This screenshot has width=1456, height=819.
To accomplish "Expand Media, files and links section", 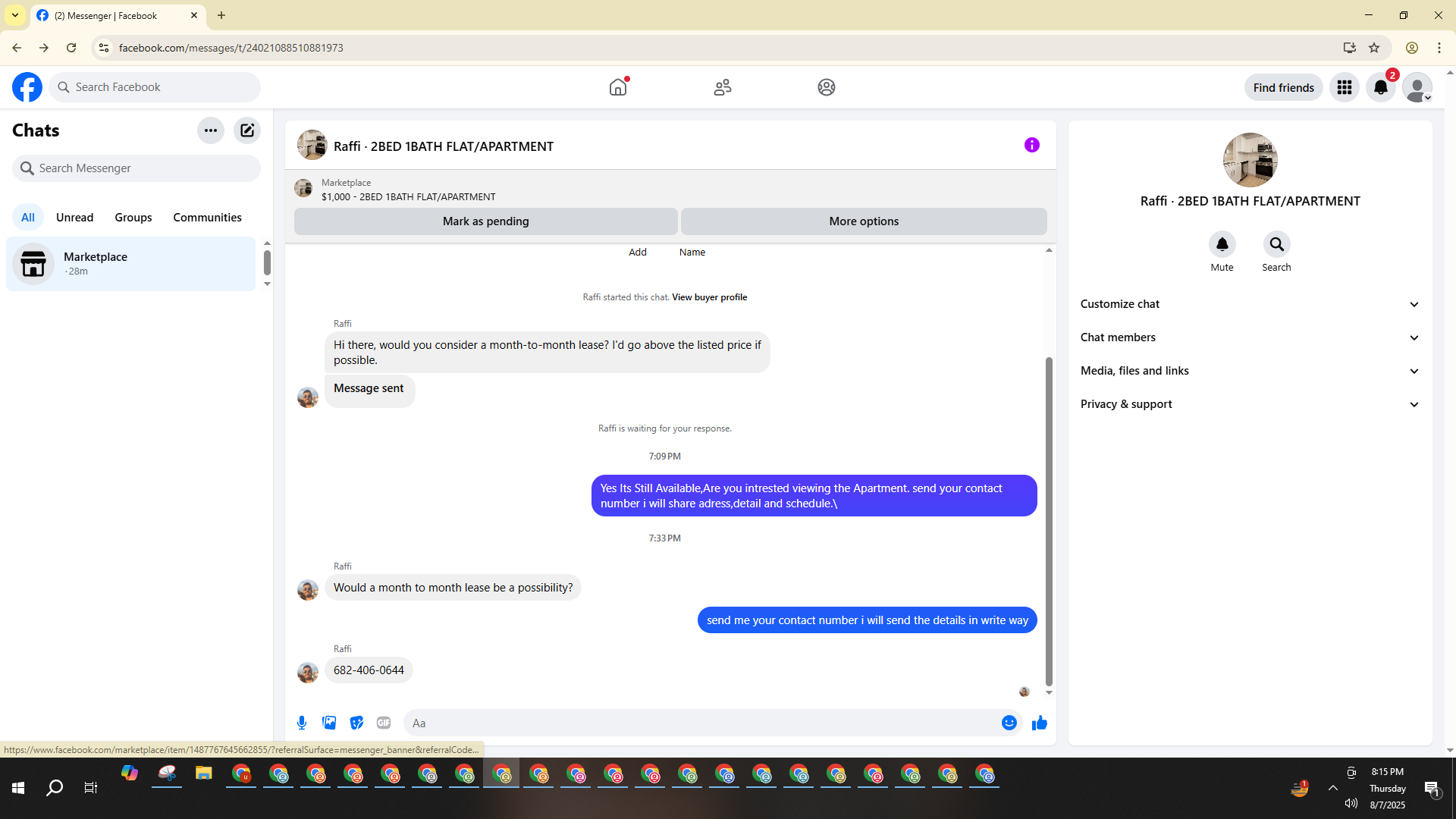I will coord(1250,371).
